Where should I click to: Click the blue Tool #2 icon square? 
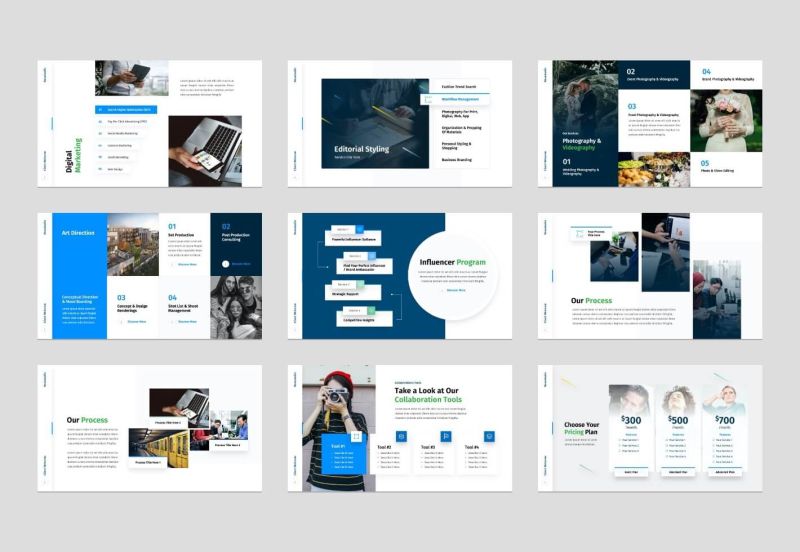click(402, 437)
